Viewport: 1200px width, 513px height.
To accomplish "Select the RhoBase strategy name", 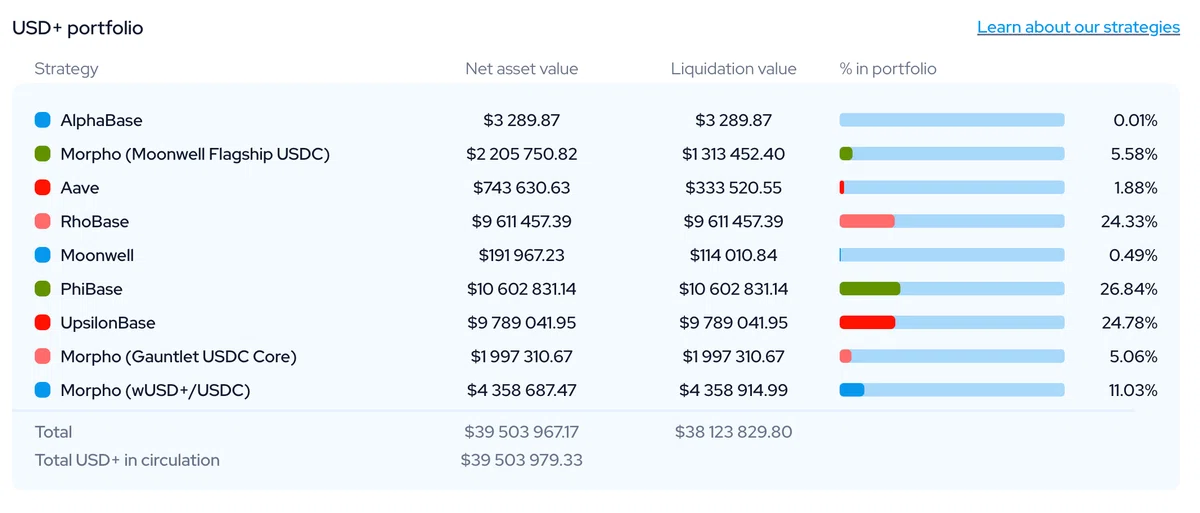I will coord(95,222).
